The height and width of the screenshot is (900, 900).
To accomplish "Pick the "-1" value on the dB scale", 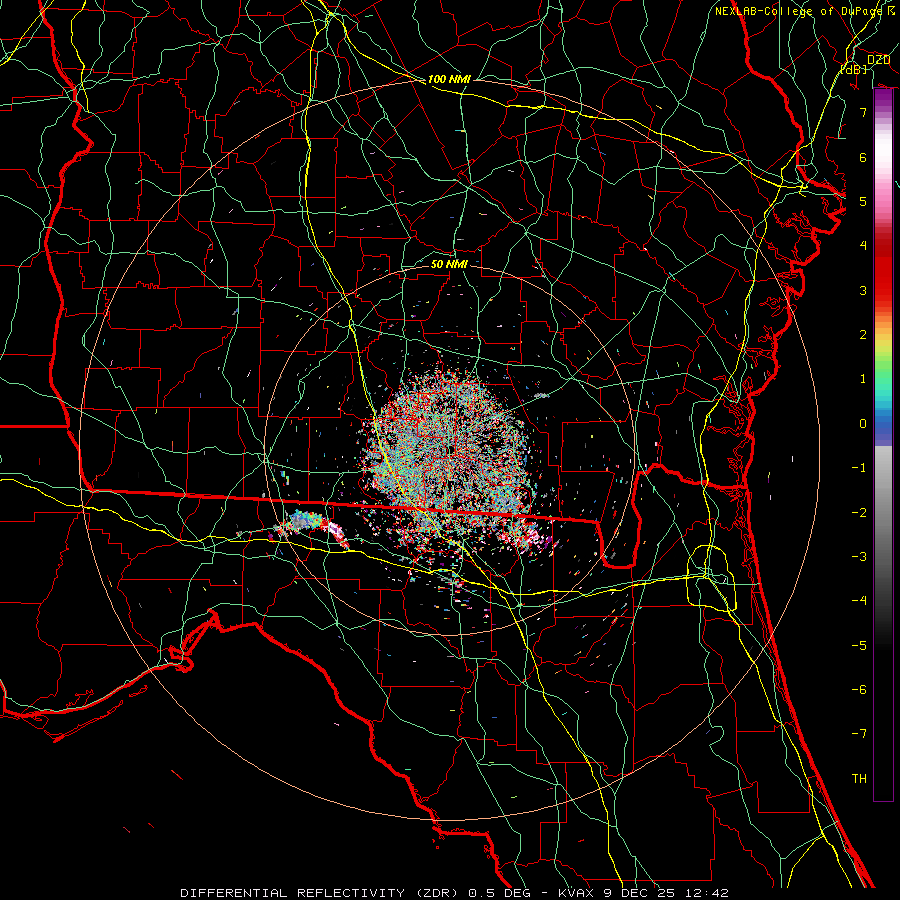I will (859, 468).
